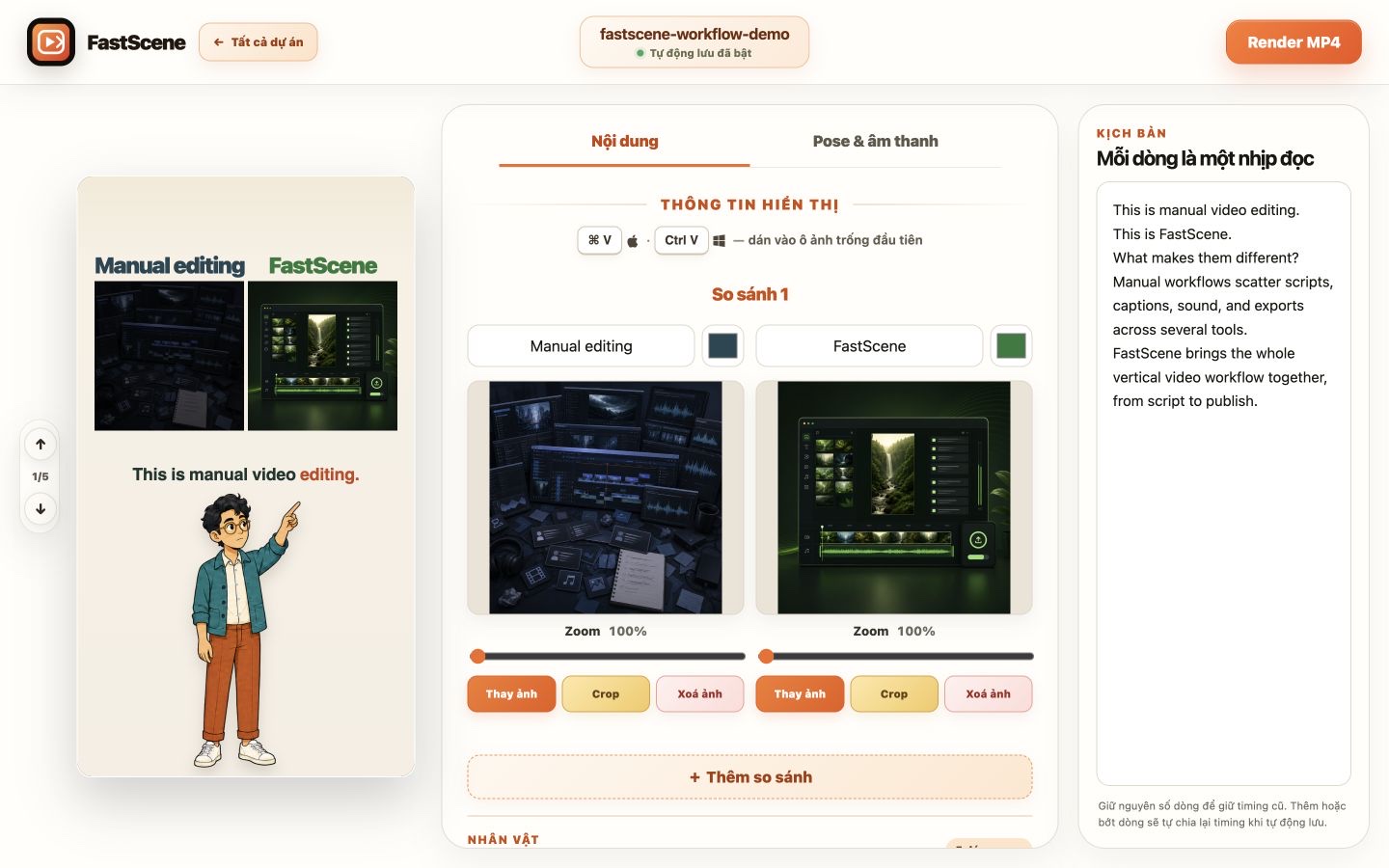Viewport: 1389px width, 868px height.
Task: Click preview caption "This is manual video editing."
Action: (246, 475)
